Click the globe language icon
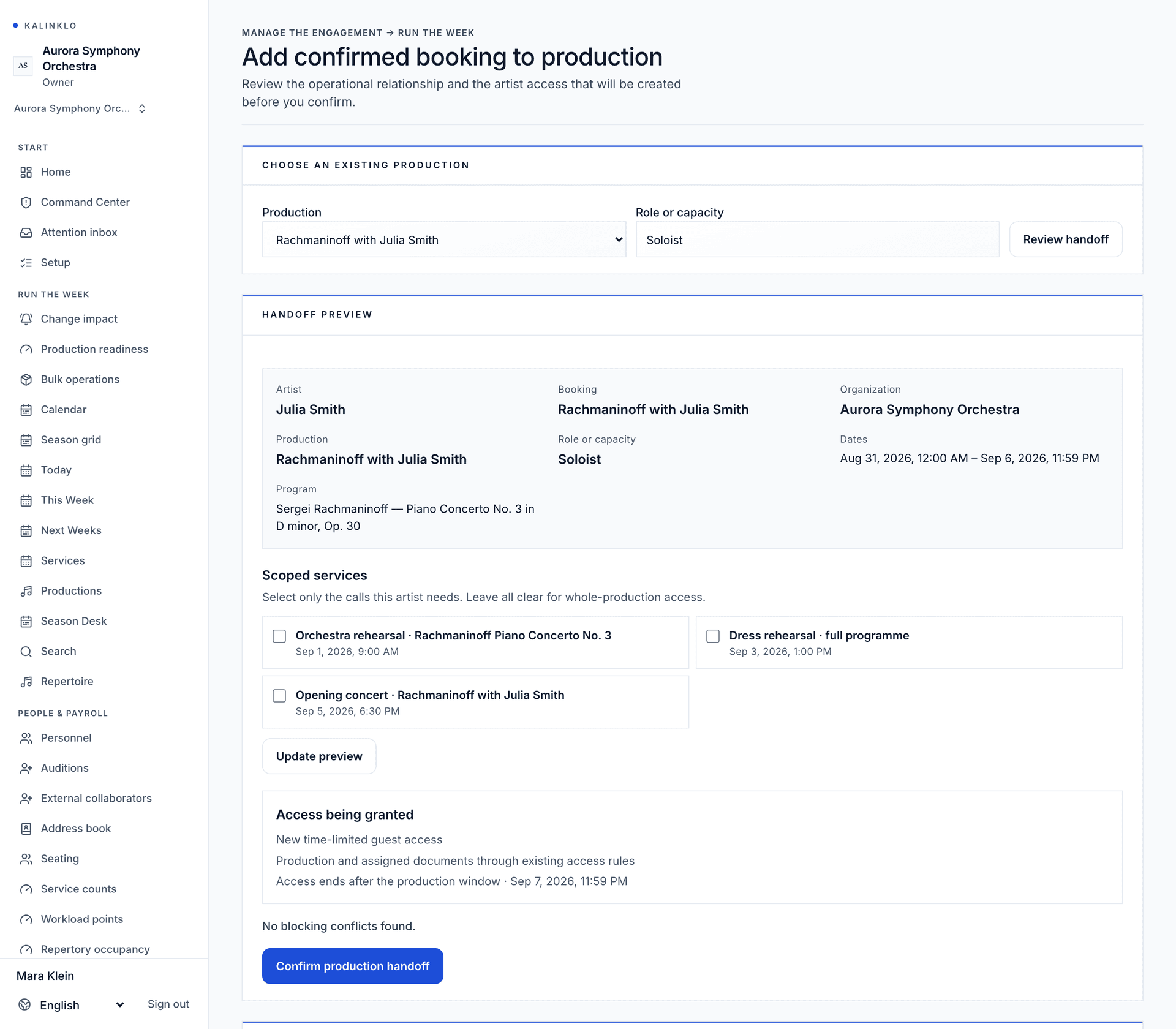1176x1029 pixels. coord(24,1005)
